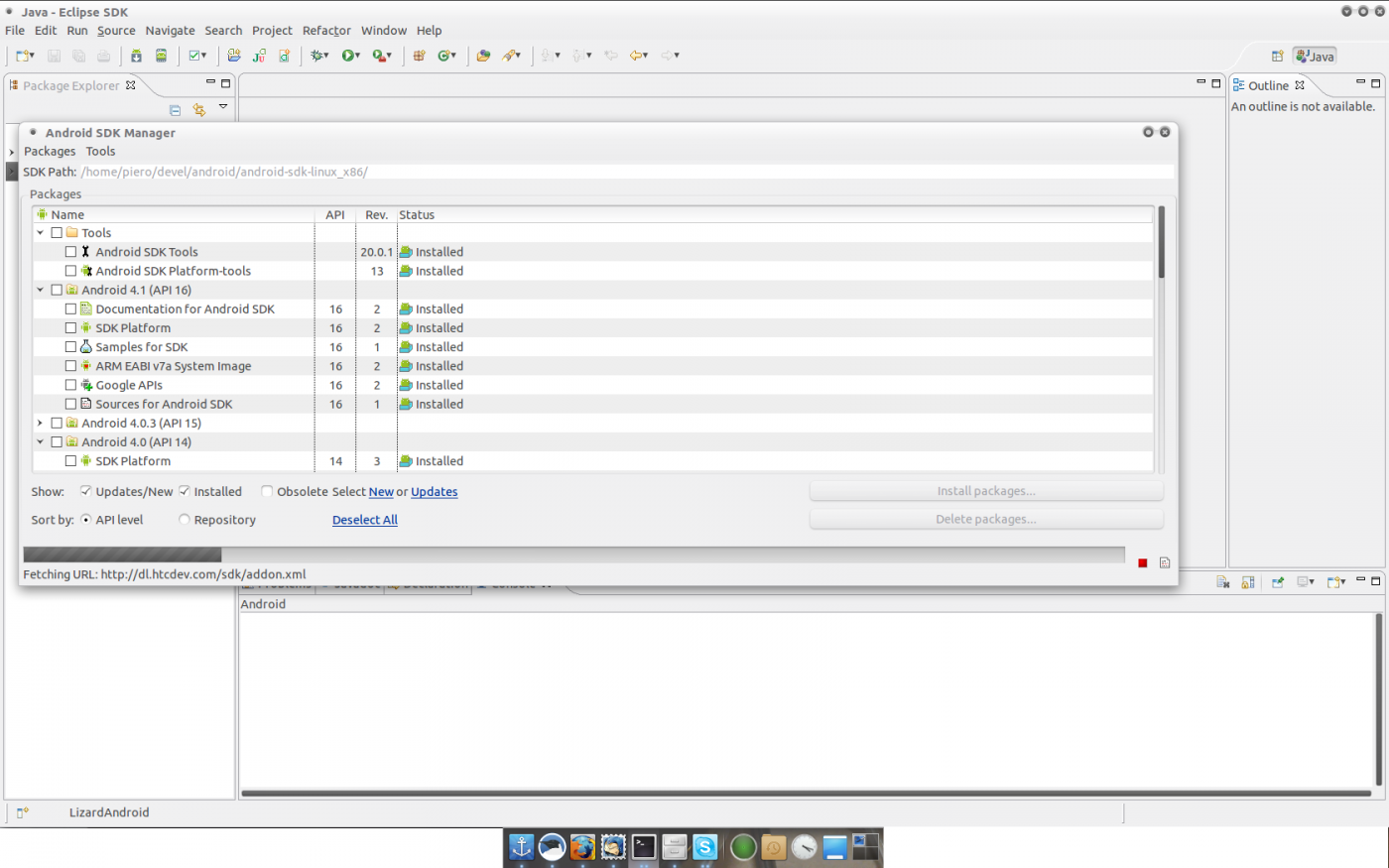
Task: Open the log view icon beside the stop button
Action: click(1163, 561)
